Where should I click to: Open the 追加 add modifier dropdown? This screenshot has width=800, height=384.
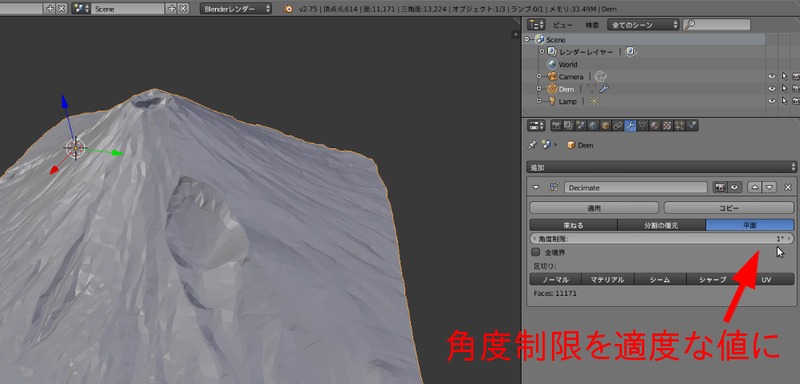coord(661,167)
